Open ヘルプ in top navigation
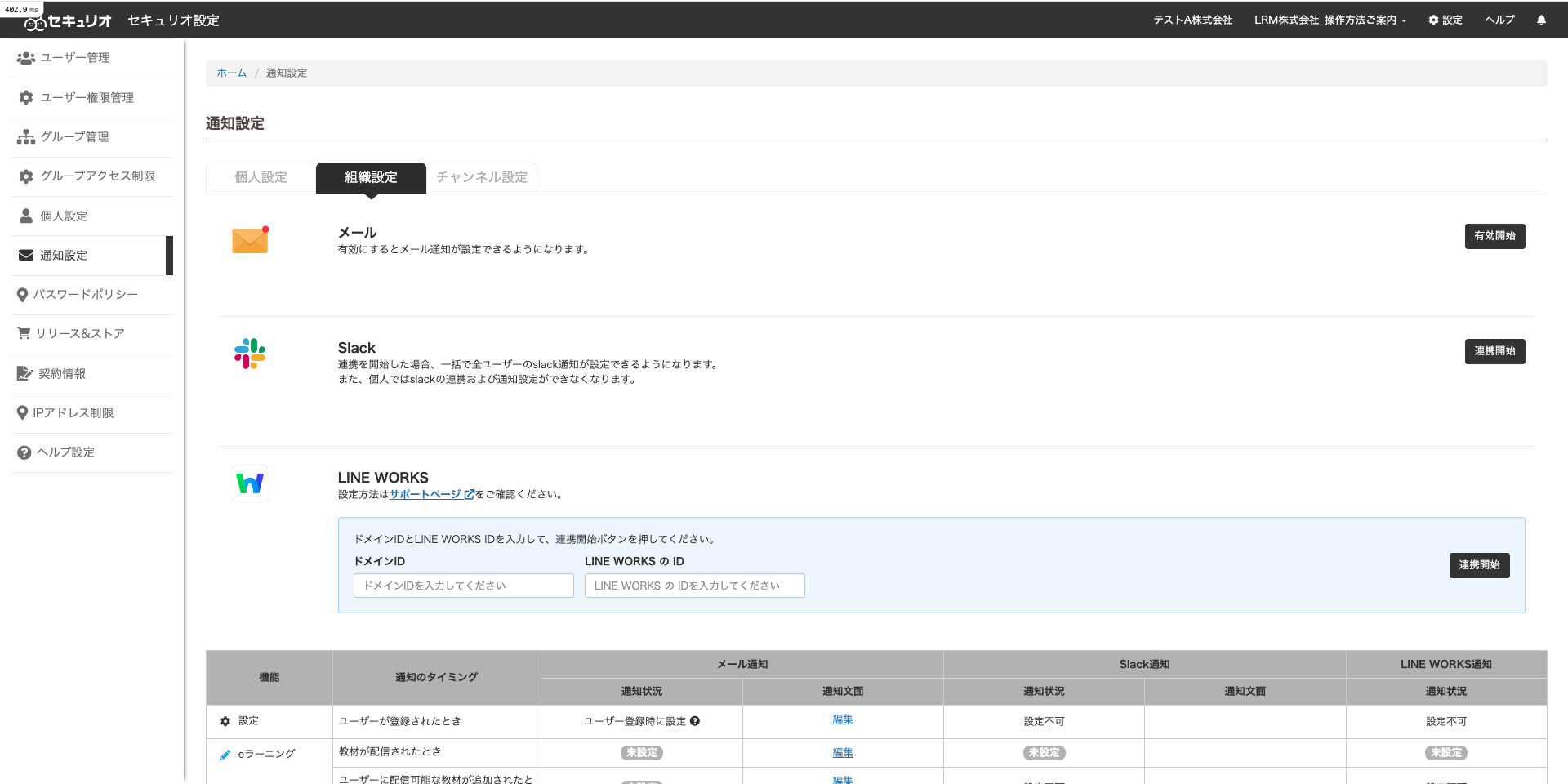The height and width of the screenshot is (784, 1568). click(1499, 20)
